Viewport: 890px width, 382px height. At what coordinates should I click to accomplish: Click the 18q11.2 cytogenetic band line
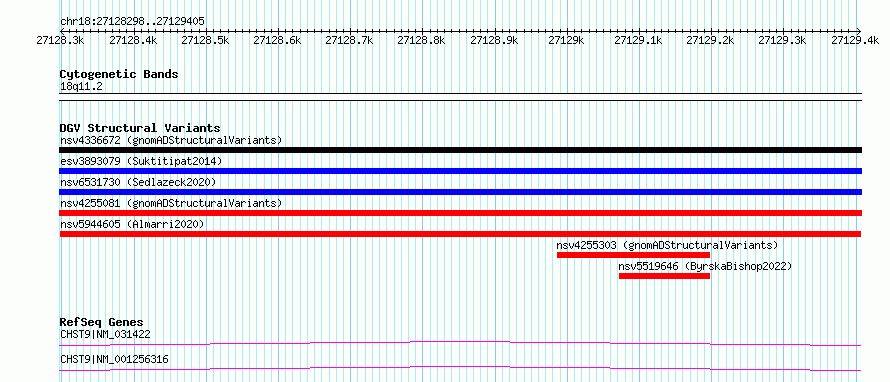coord(460,96)
